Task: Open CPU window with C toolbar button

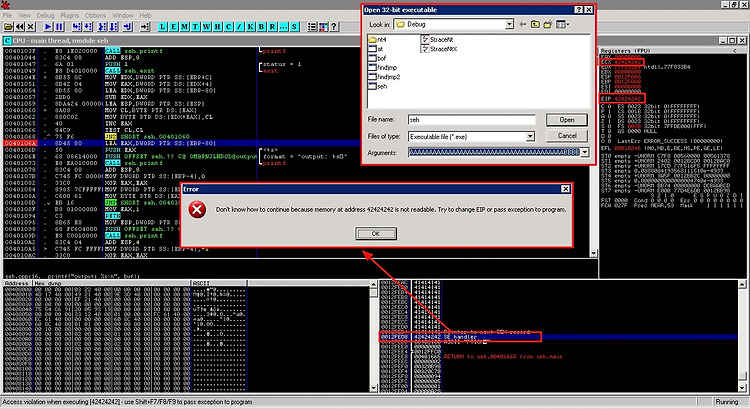Action: coord(229,27)
